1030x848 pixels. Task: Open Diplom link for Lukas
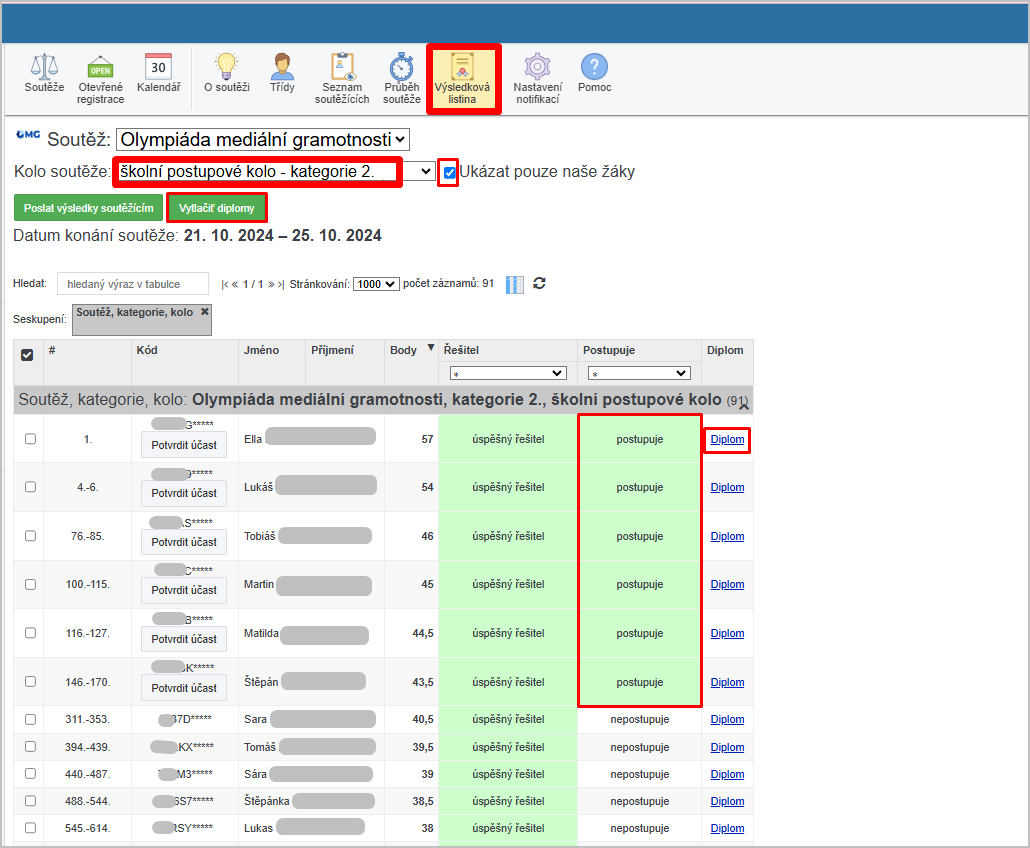(727, 828)
